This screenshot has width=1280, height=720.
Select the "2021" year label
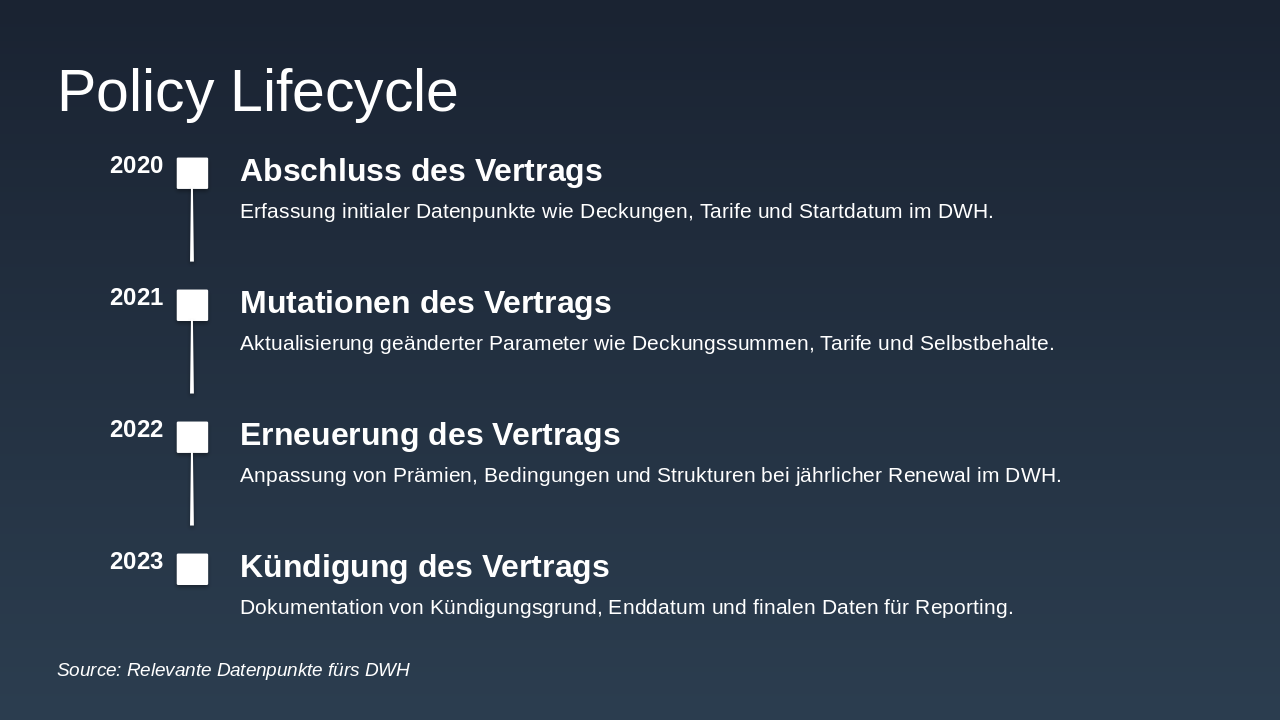point(136,297)
